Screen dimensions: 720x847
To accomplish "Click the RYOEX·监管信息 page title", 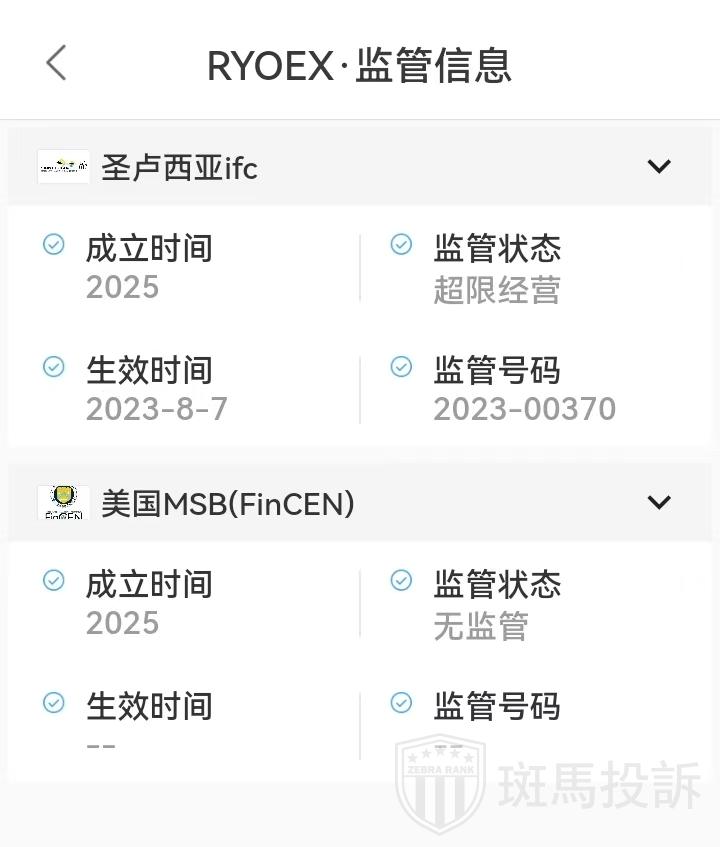I will click(x=359, y=66).
